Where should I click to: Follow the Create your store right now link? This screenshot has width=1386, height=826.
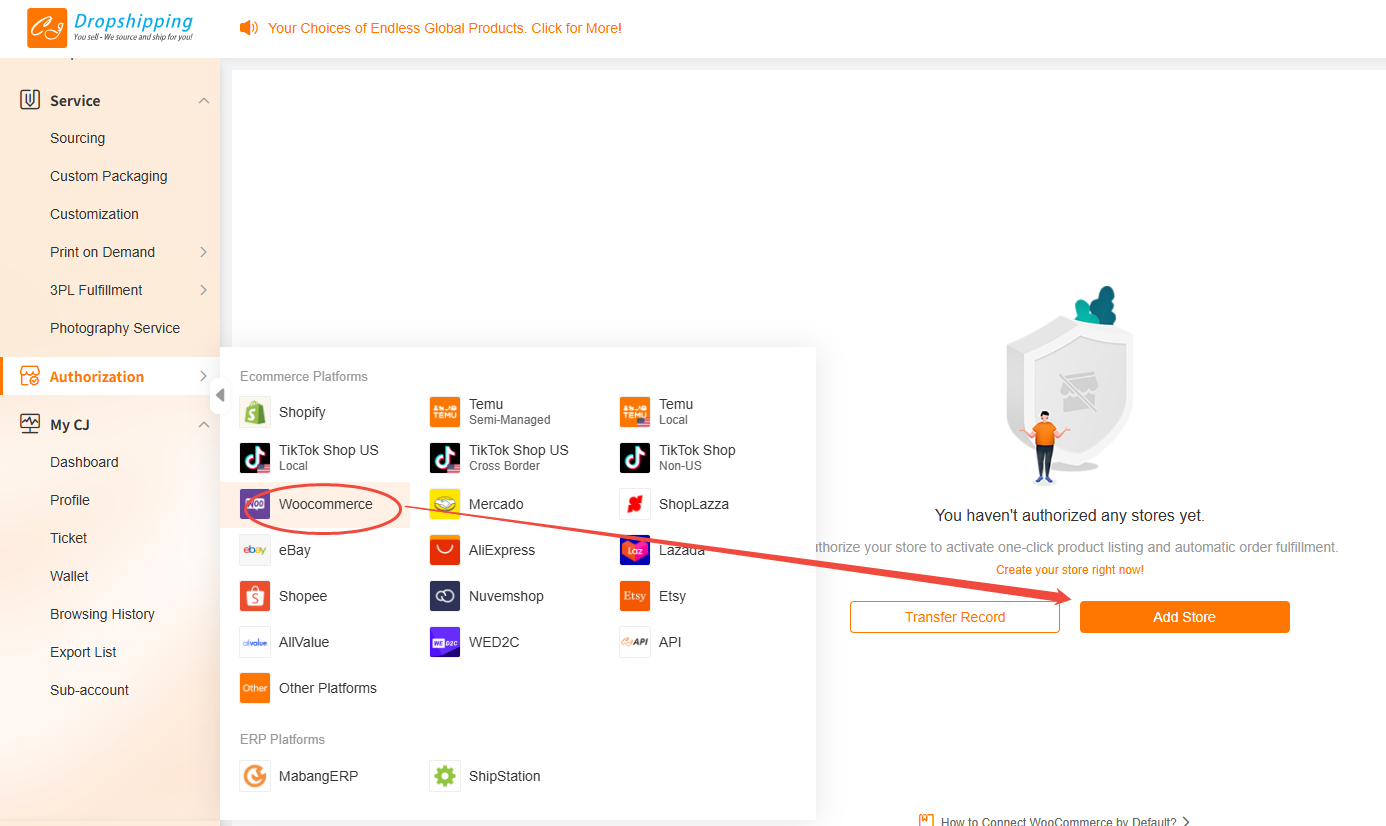tap(1069, 569)
